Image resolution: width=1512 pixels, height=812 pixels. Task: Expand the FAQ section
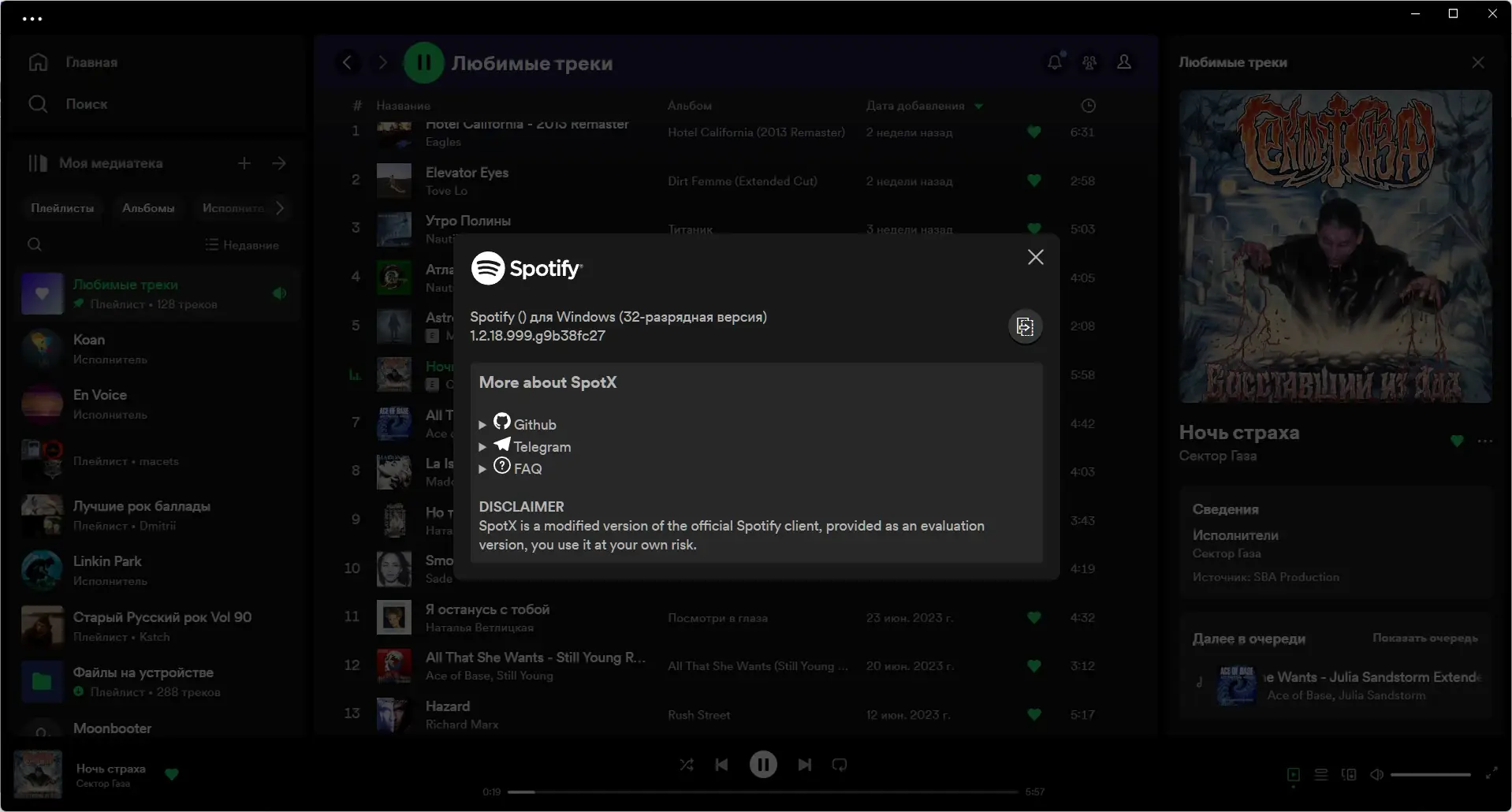coord(482,469)
